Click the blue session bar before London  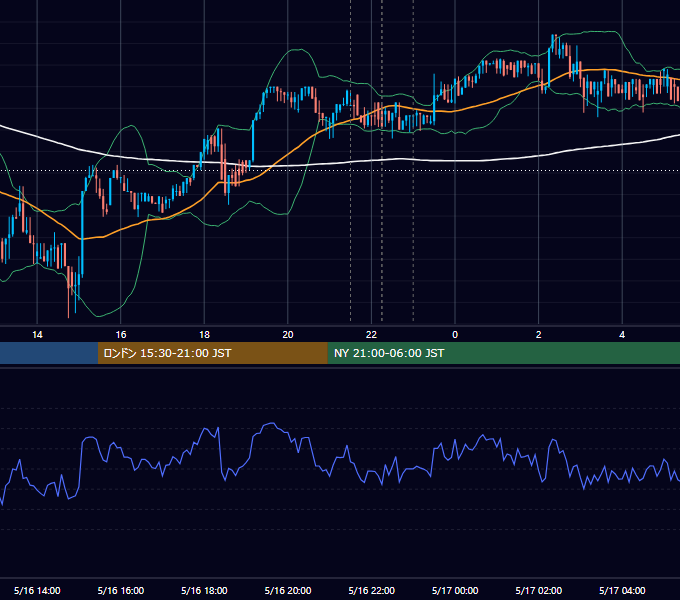pyautogui.click(x=49, y=353)
